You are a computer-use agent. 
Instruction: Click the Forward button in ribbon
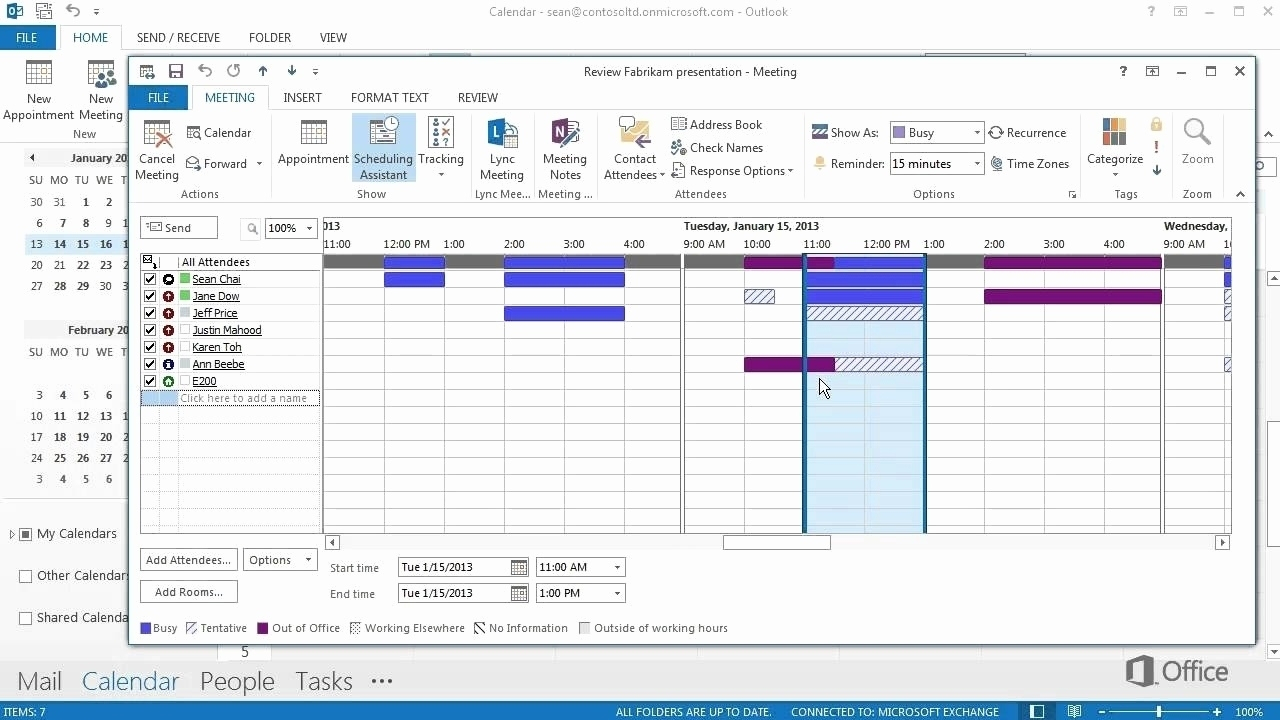[224, 163]
